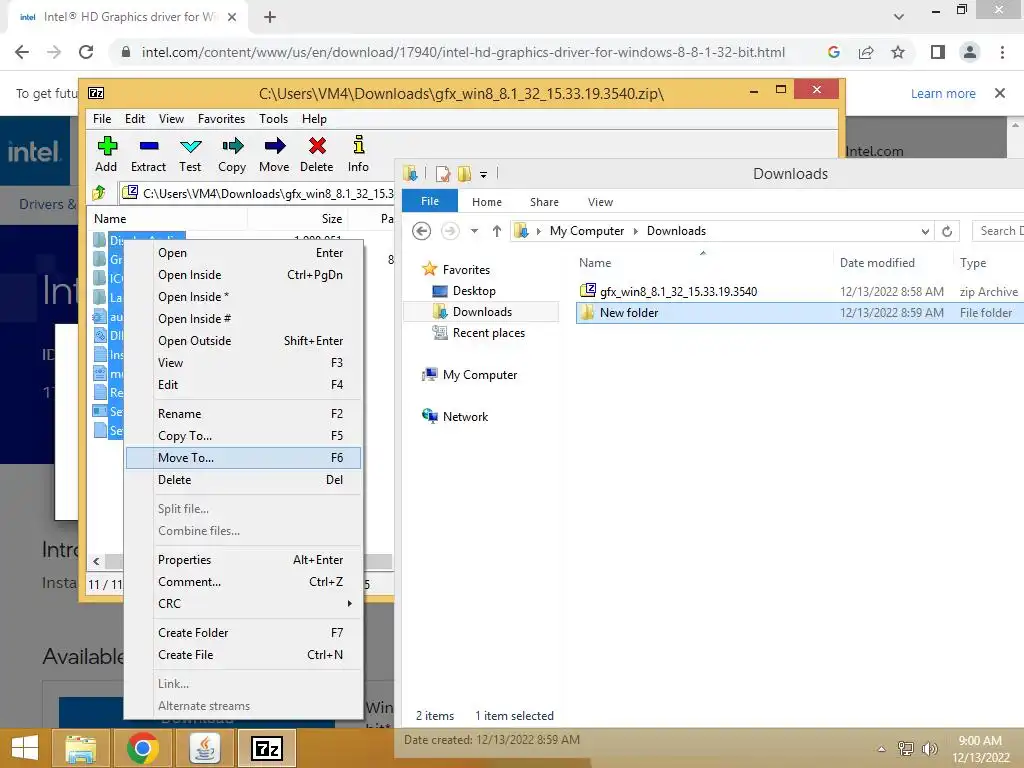Click the red Delete icon in 7-Zip
1024x768 pixels.
(317, 146)
